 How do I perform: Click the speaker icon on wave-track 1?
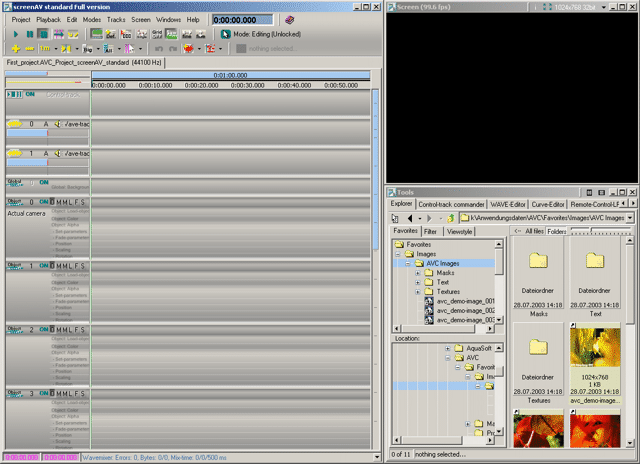pyautogui.click(x=58, y=153)
